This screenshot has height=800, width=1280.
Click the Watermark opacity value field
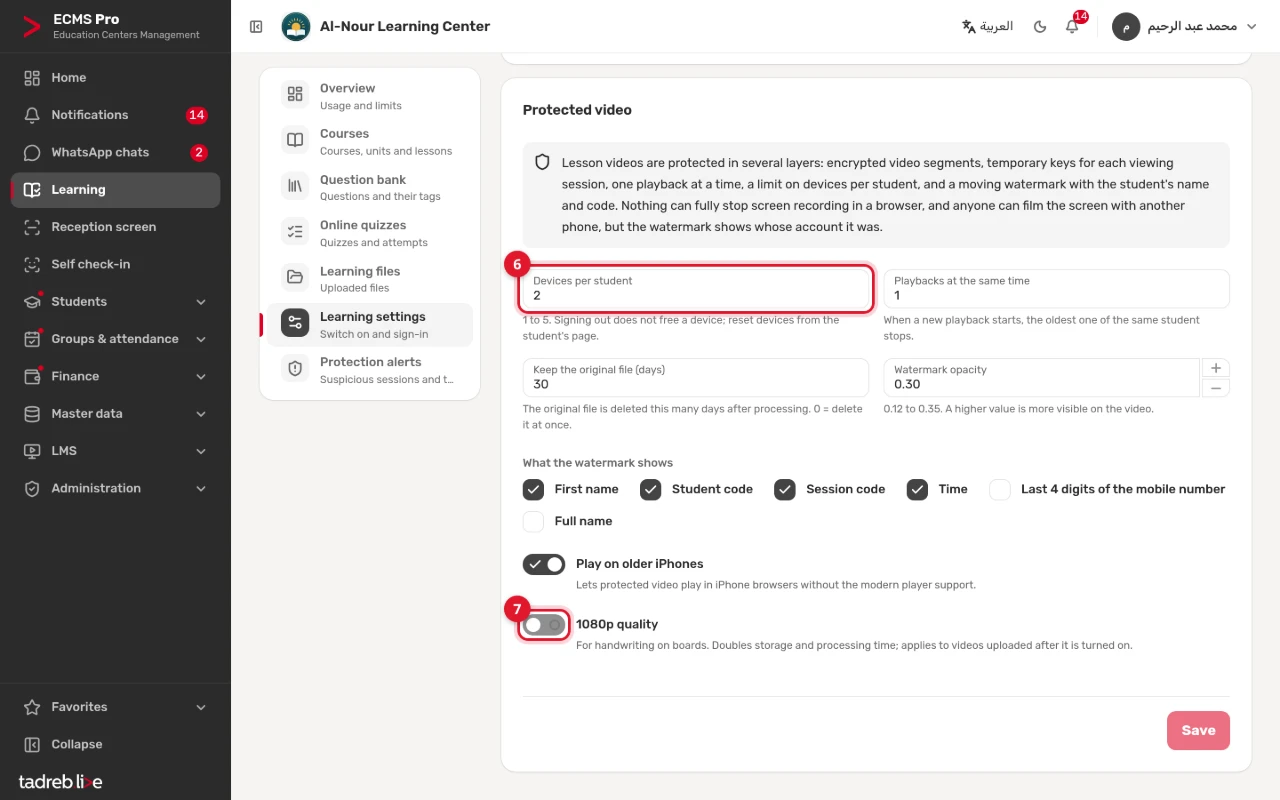(x=1041, y=378)
